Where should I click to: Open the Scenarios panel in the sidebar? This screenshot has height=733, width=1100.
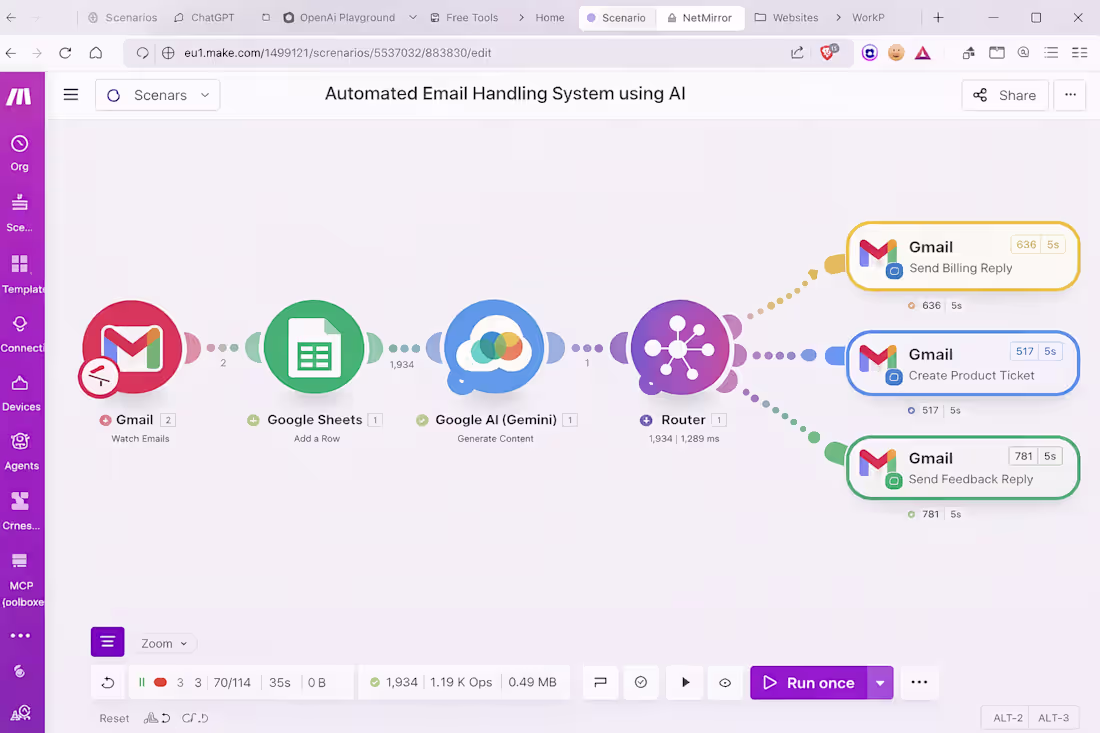pyautogui.click(x=21, y=208)
